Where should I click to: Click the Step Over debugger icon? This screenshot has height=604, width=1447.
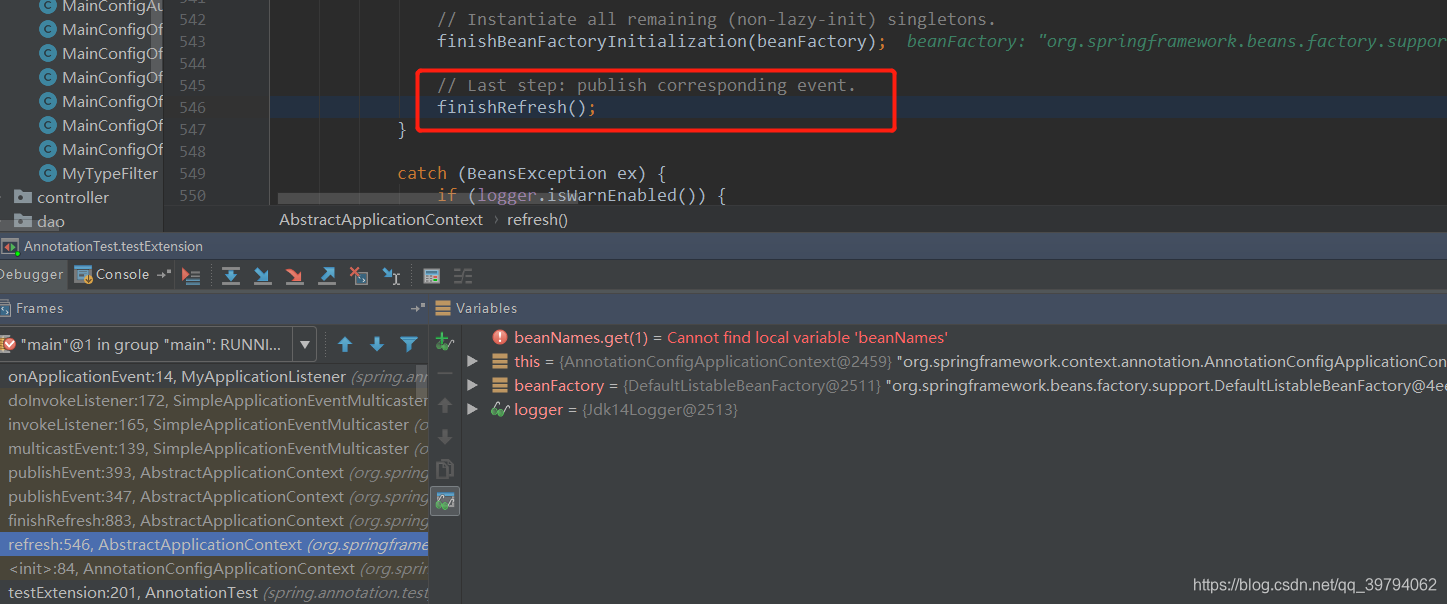coord(230,276)
